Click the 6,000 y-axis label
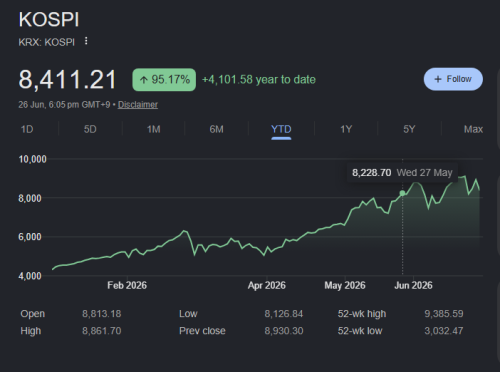This screenshot has width=500, height=372. (x=30, y=237)
